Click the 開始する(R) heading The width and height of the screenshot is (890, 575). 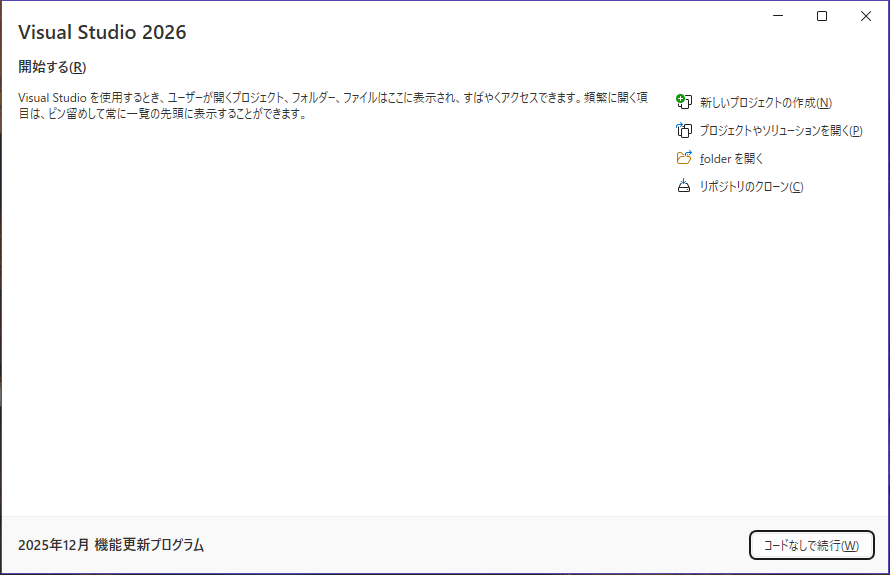coord(52,67)
